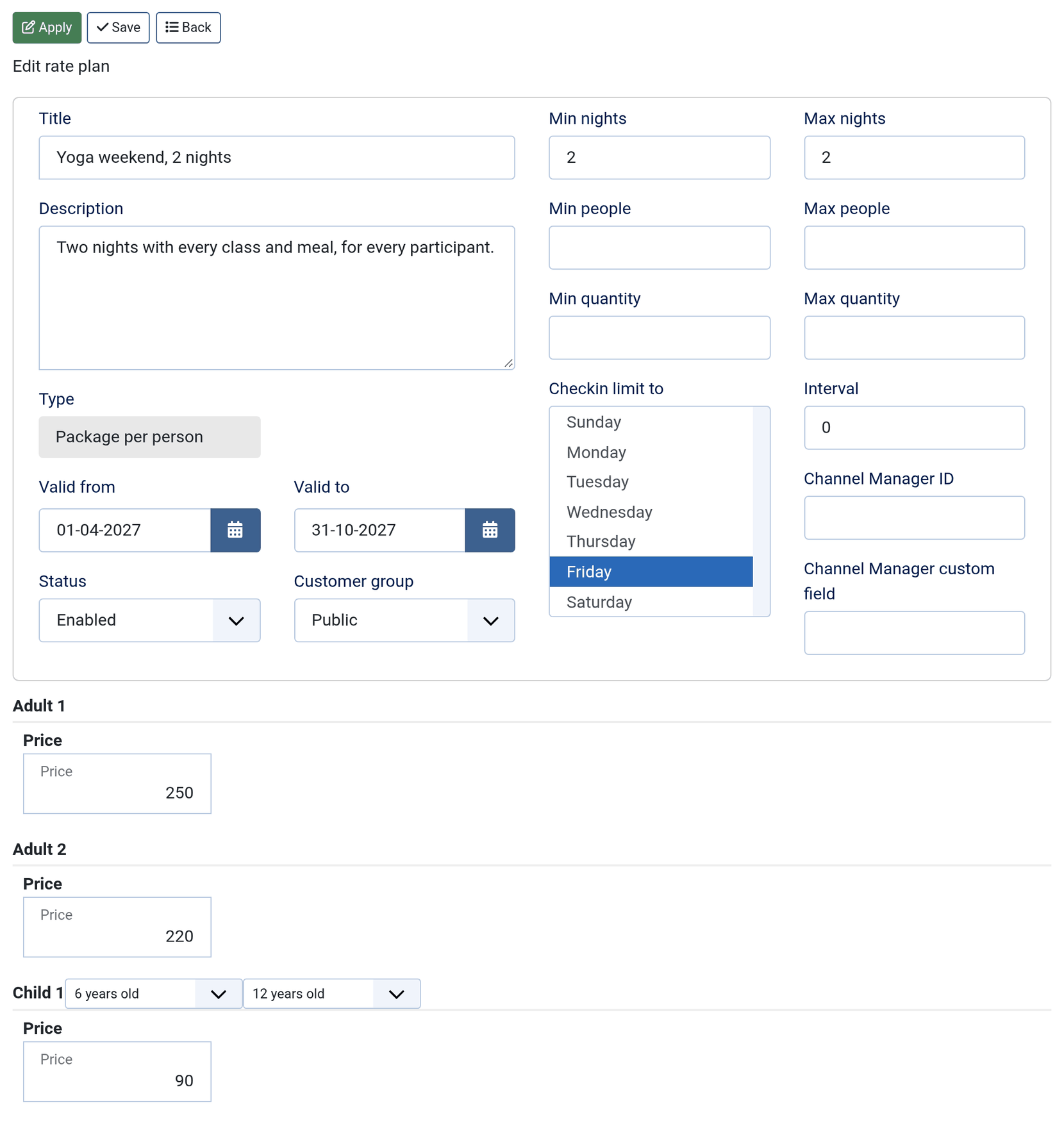Open the Valid to calendar picker
Image resolution: width=1064 pixels, height=1135 pixels.
(x=490, y=530)
